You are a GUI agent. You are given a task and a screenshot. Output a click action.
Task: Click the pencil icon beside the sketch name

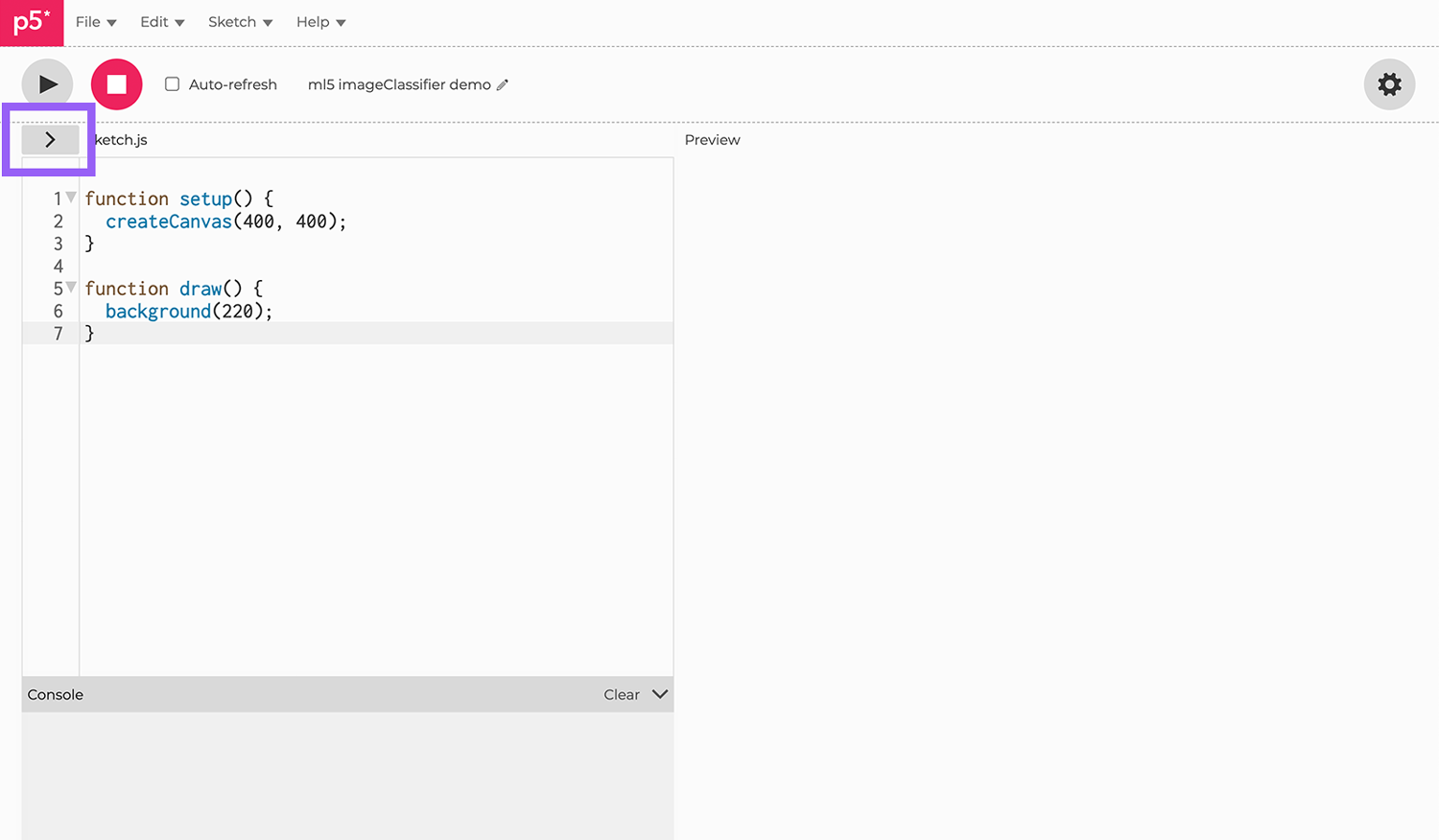click(503, 84)
